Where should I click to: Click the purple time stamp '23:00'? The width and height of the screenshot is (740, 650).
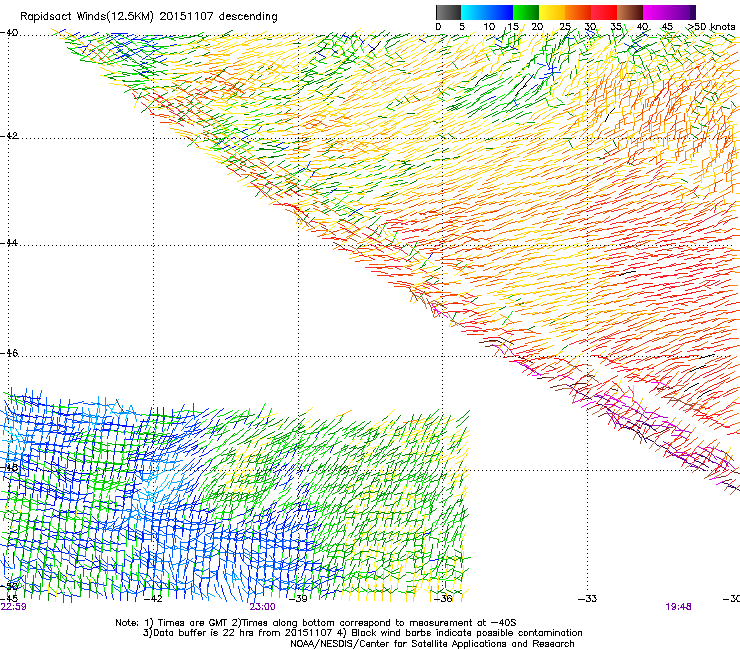click(262, 607)
